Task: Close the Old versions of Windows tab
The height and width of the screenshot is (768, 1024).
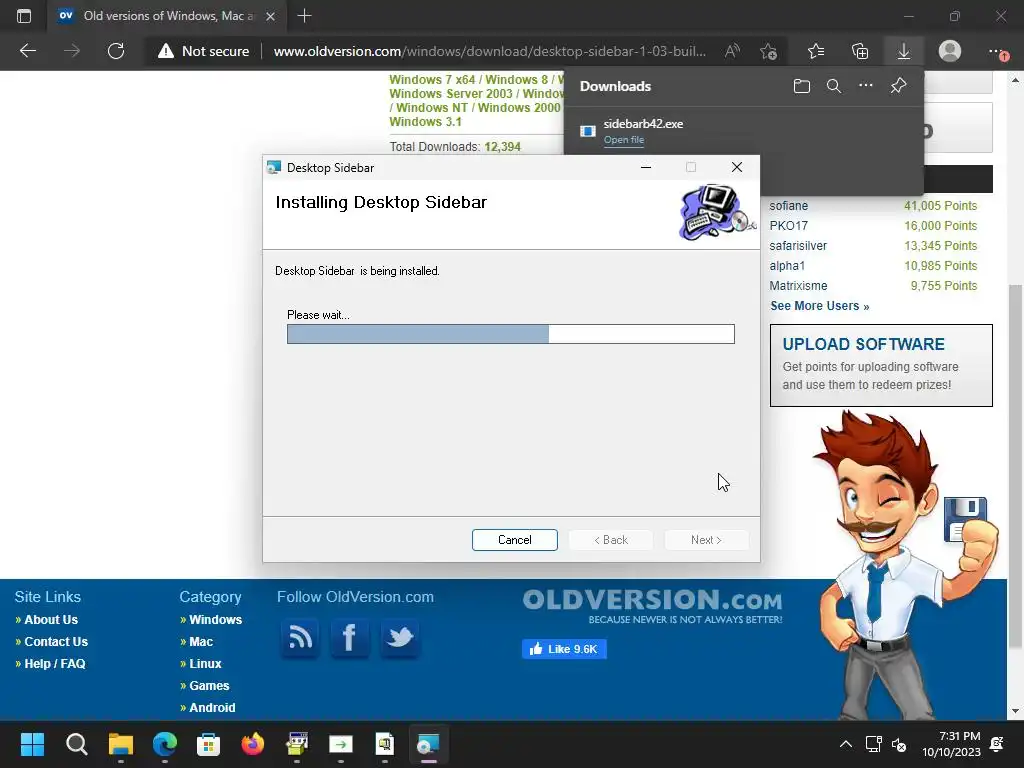Action: [270, 16]
